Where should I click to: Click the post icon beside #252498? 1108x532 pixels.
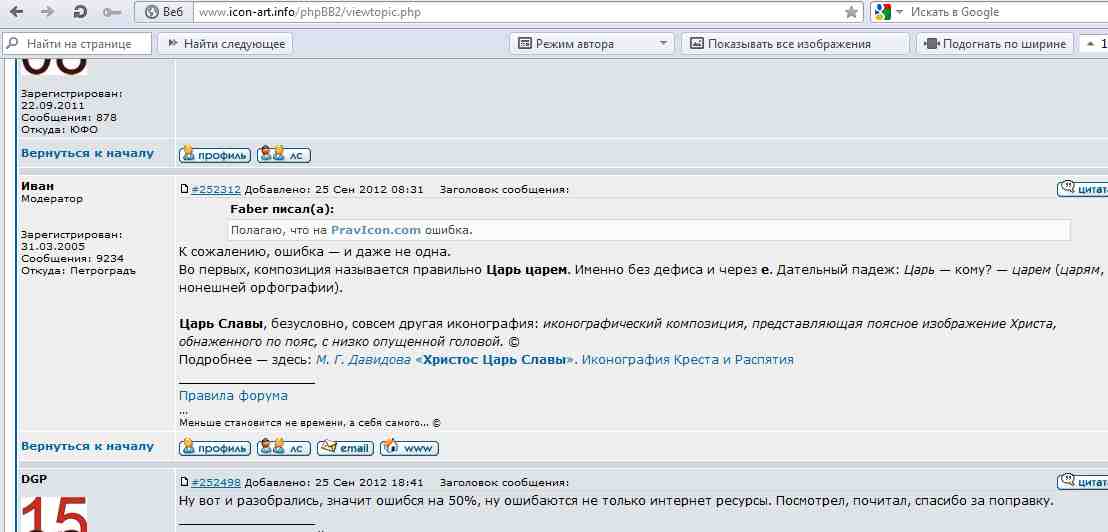[184, 482]
